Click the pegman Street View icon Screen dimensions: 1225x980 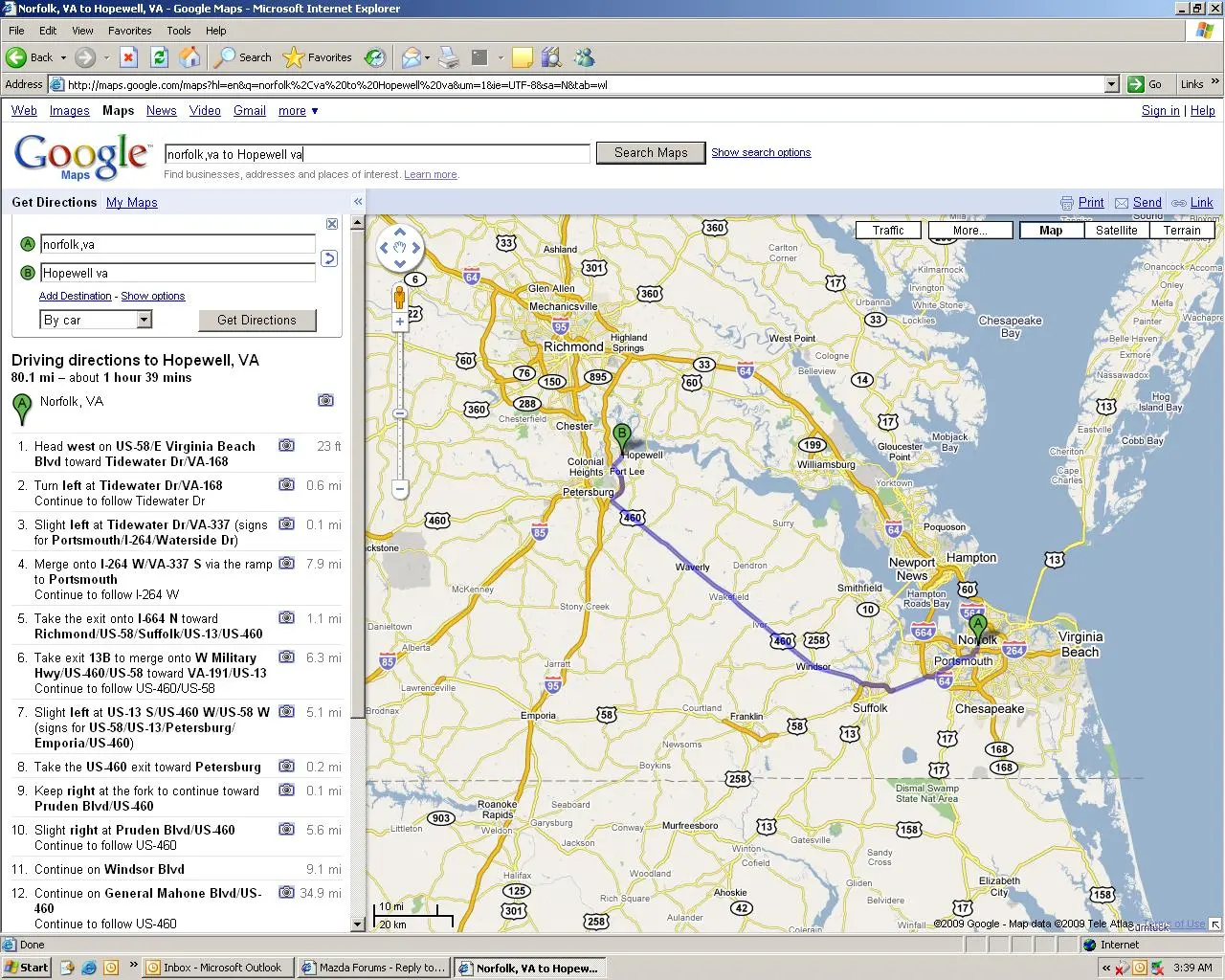point(400,297)
